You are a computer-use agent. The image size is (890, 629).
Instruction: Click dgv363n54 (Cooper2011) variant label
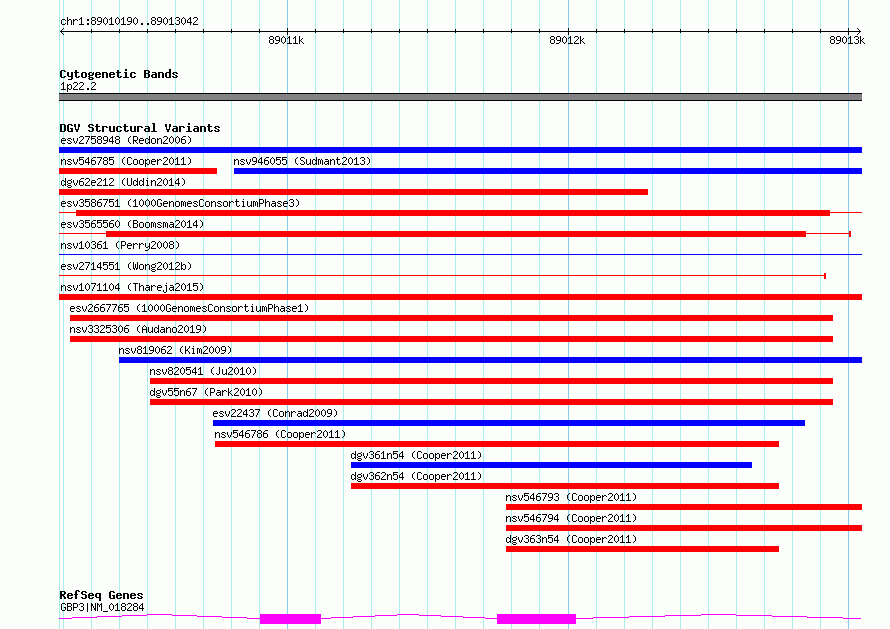[x=571, y=539]
